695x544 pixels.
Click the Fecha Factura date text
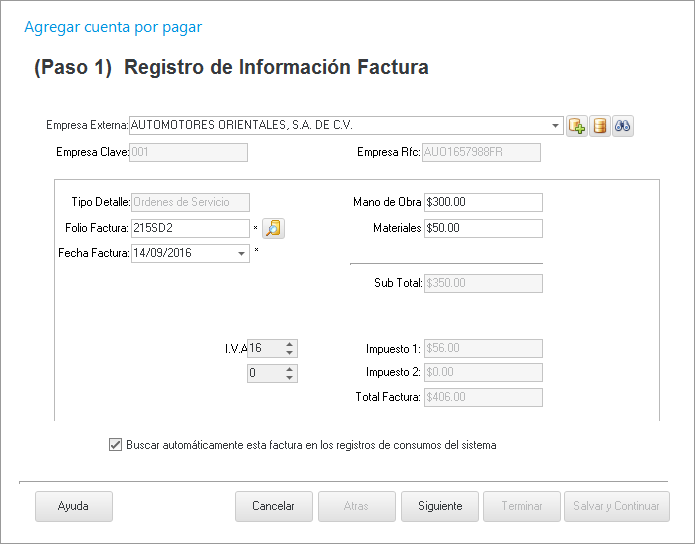[x=180, y=254]
